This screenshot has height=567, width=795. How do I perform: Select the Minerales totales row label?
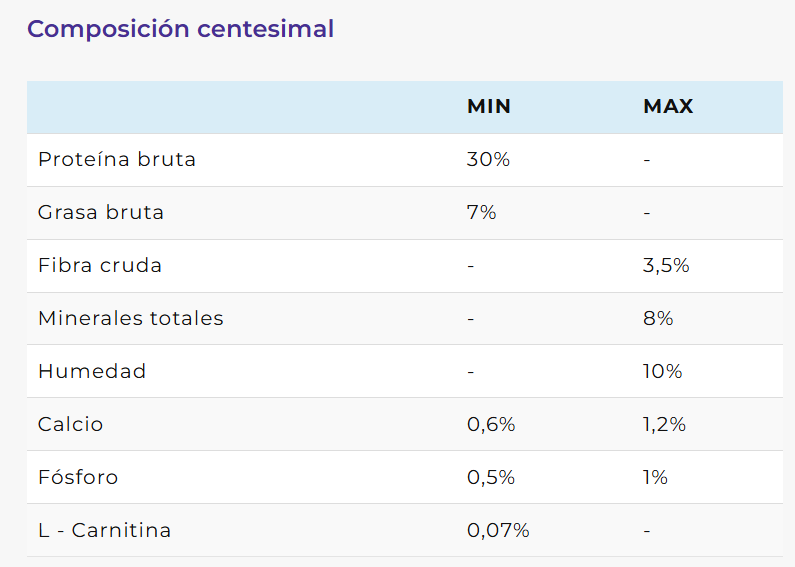coord(131,319)
